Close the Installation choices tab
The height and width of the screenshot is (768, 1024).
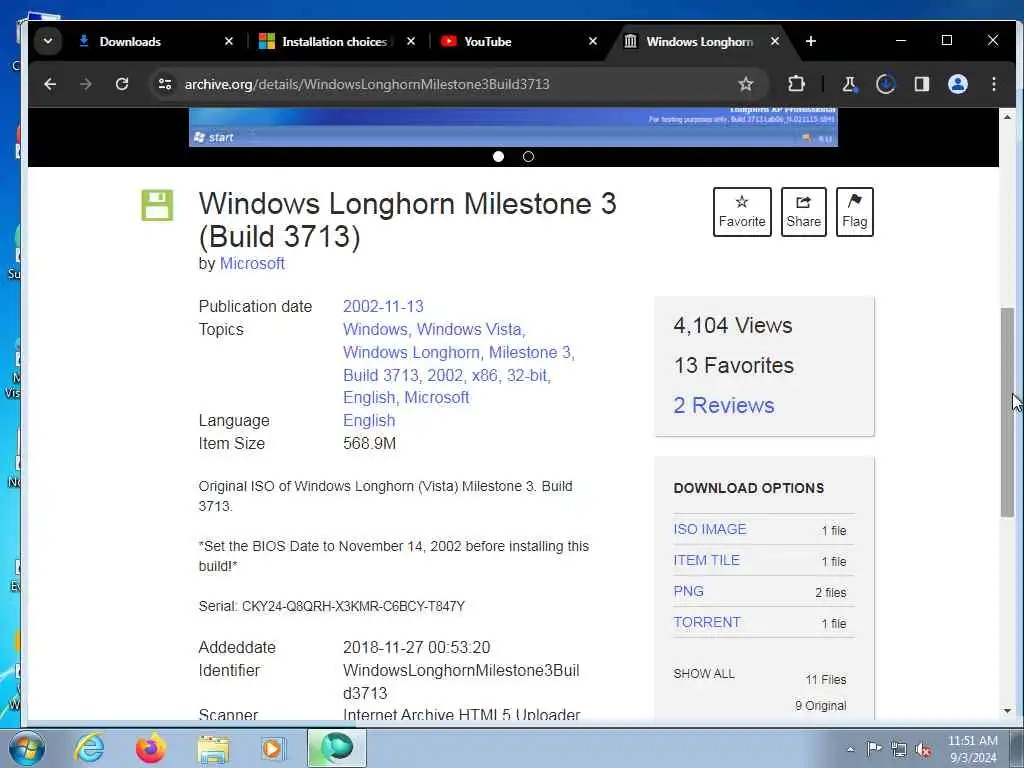(x=411, y=41)
